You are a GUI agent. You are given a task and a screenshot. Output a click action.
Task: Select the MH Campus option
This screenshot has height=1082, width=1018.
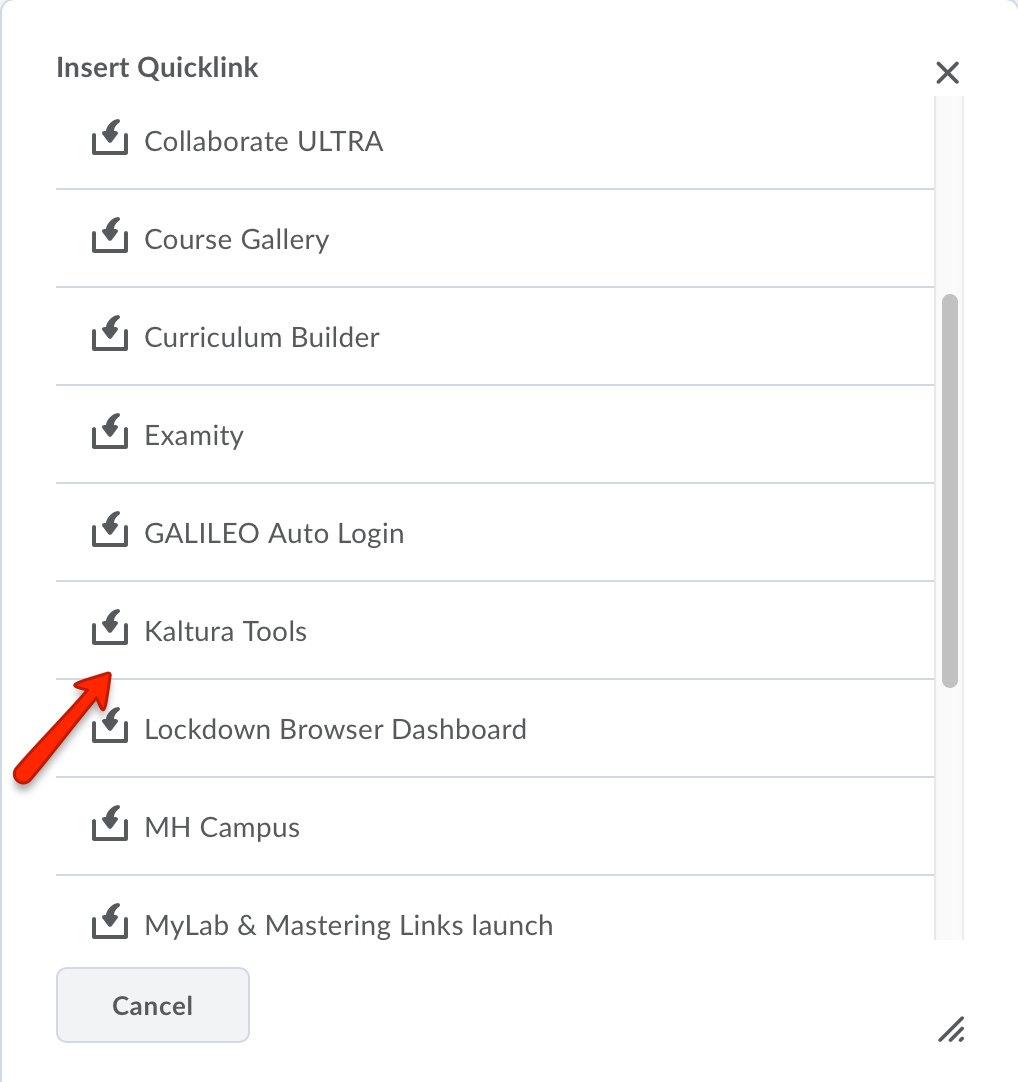222,827
